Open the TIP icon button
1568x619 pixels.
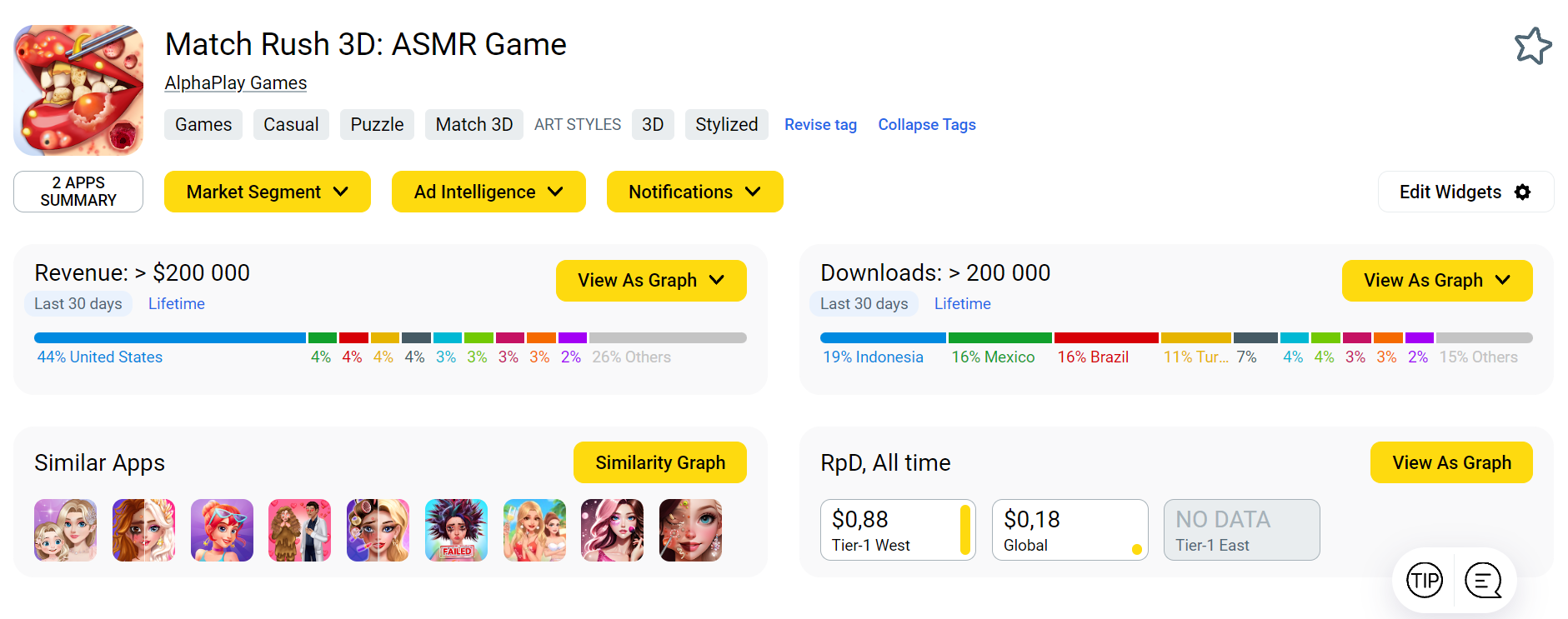tap(1424, 580)
